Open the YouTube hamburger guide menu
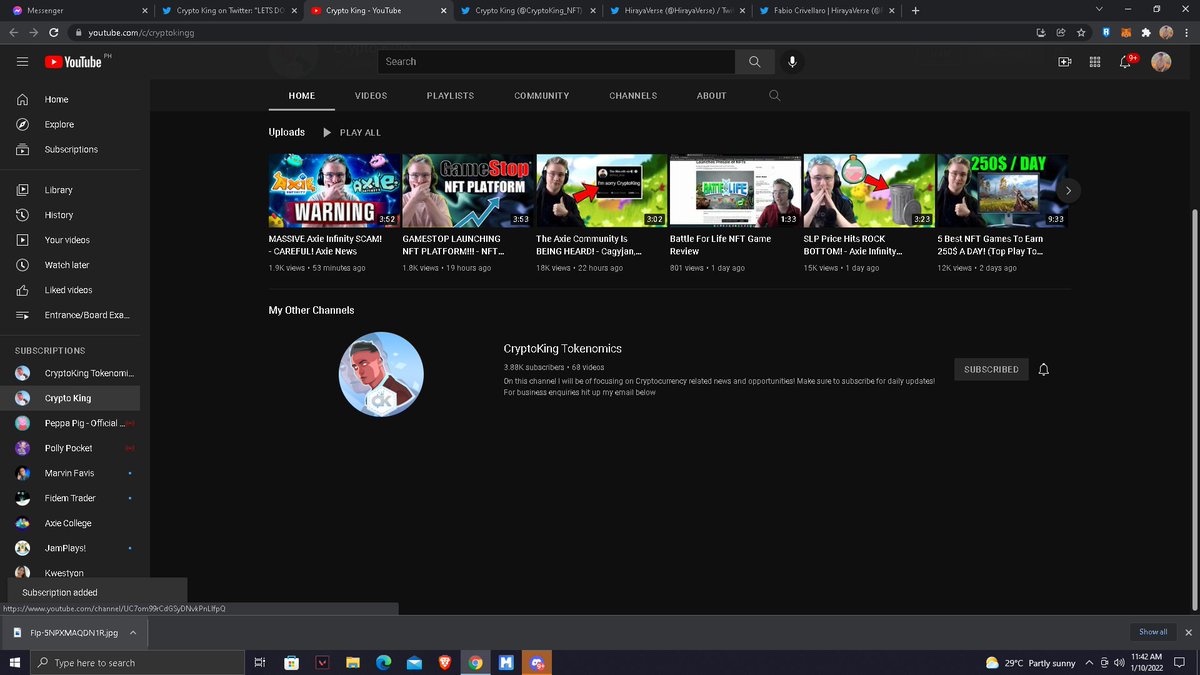 [x=22, y=62]
